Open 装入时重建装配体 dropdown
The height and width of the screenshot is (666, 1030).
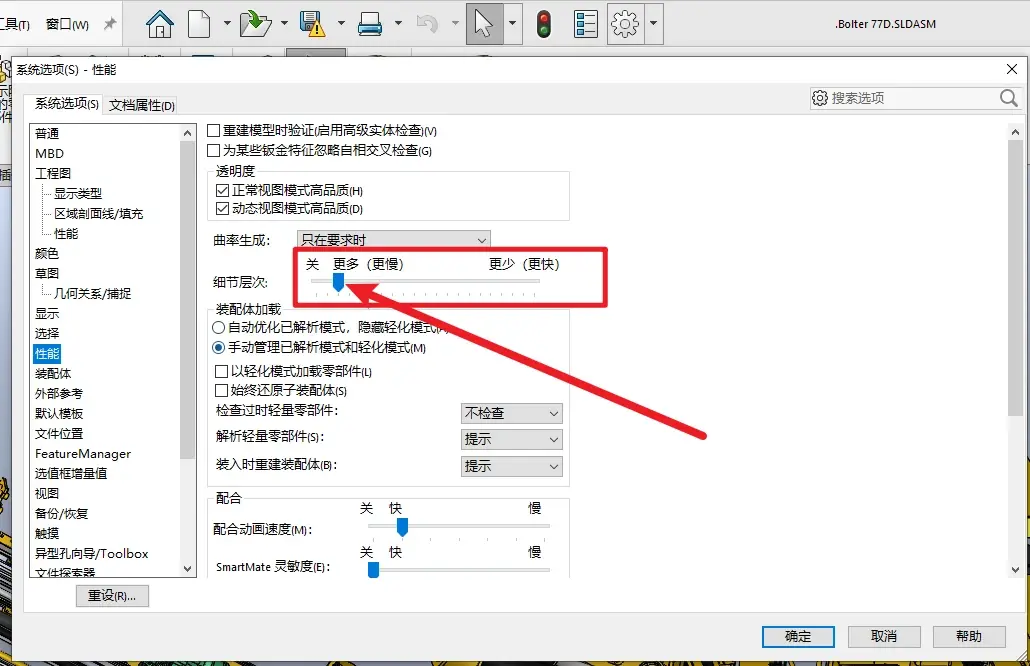512,466
